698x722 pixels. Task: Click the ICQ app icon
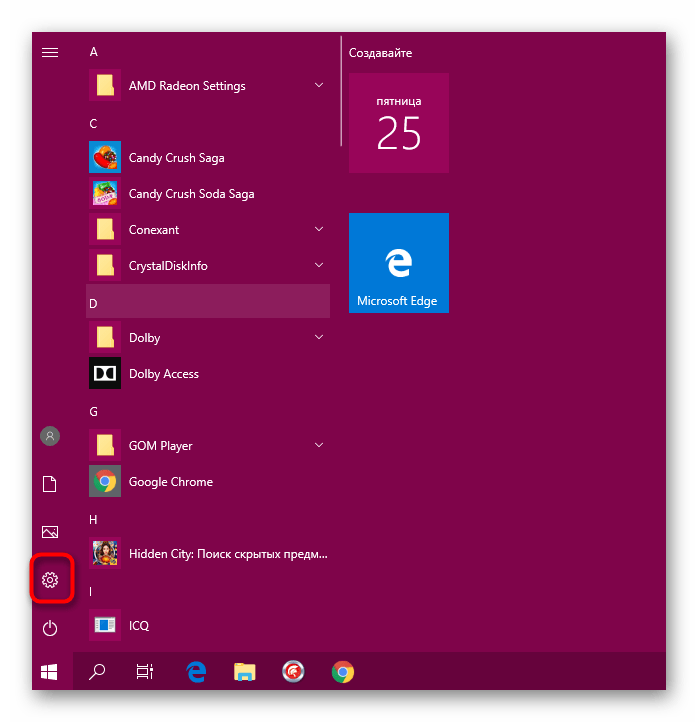105,625
